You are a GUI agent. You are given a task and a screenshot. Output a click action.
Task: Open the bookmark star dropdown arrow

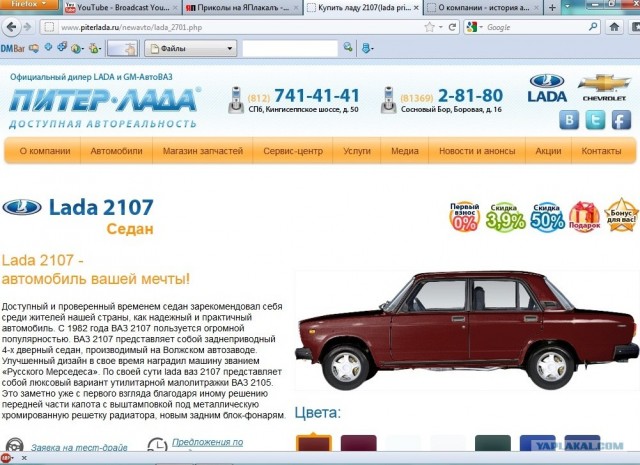coord(441,27)
